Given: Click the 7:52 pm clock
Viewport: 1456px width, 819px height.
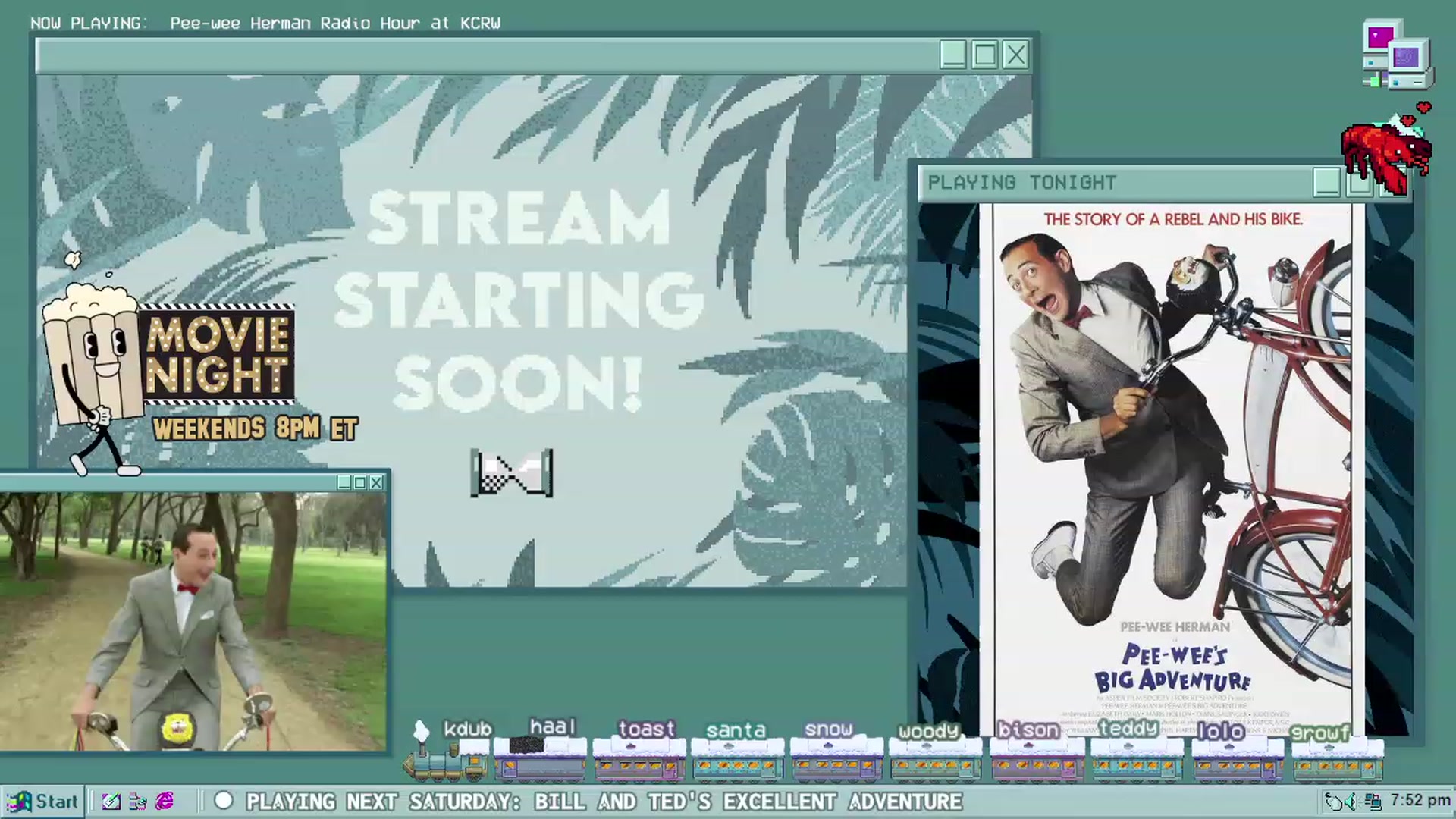Looking at the screenshot, I should [1420, 801].
